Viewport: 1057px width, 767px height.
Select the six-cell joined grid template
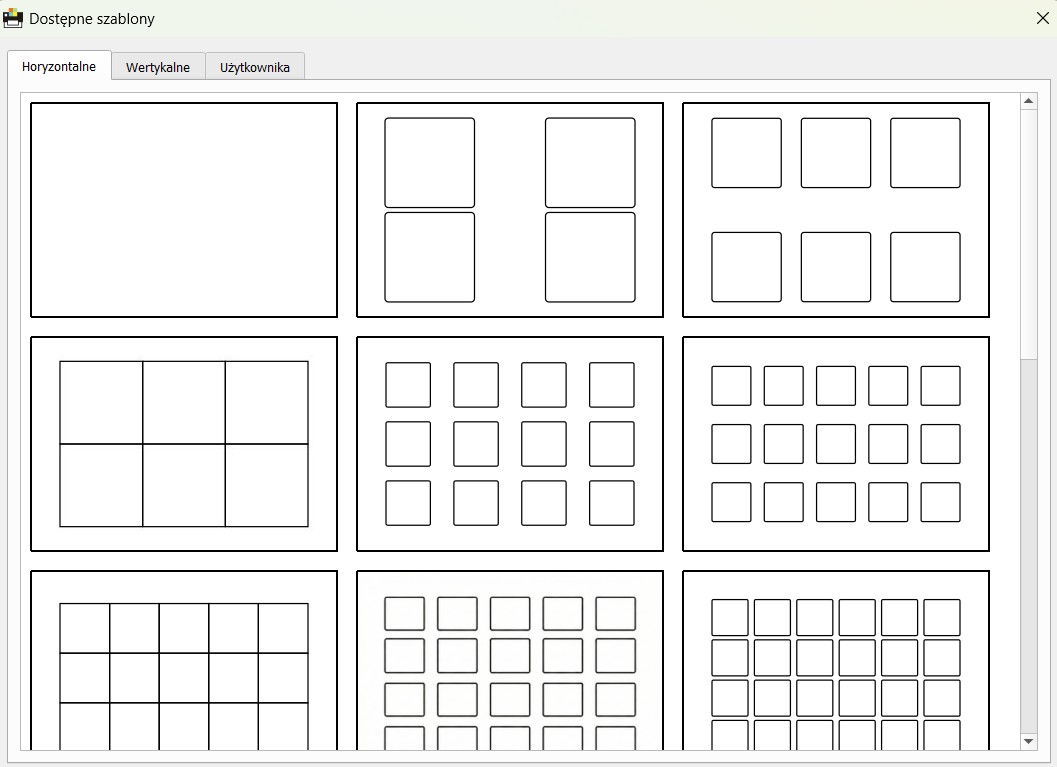[184, 443]
